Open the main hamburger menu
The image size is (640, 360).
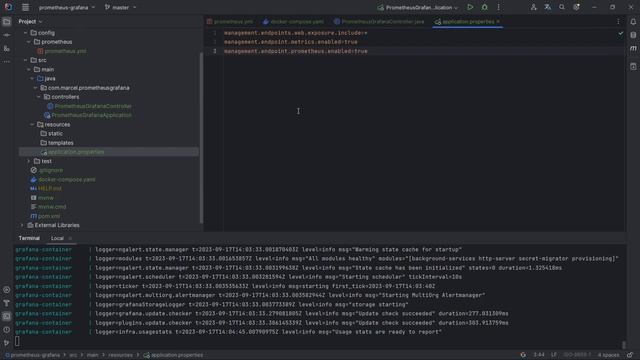[x=25, y=7]
